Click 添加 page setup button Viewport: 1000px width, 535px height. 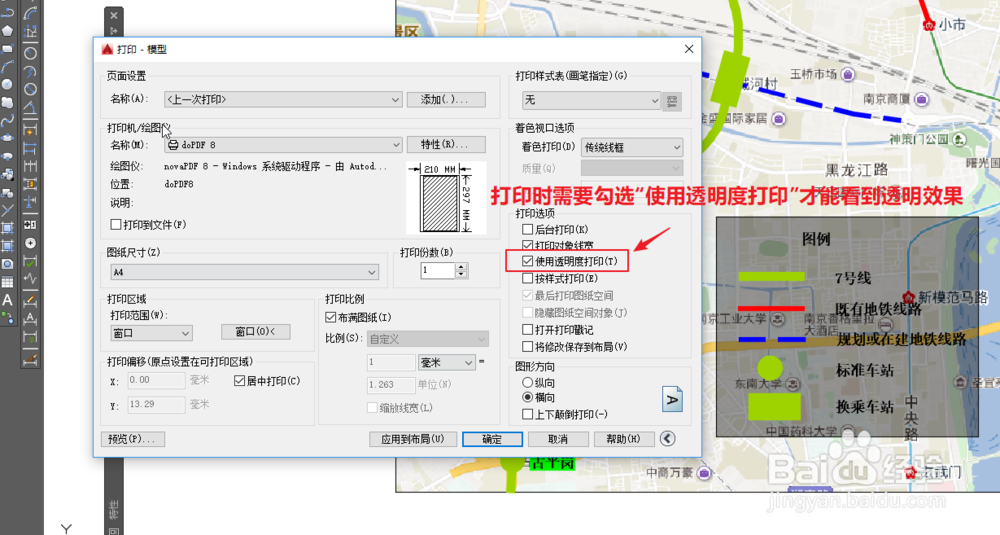(446, 99)
